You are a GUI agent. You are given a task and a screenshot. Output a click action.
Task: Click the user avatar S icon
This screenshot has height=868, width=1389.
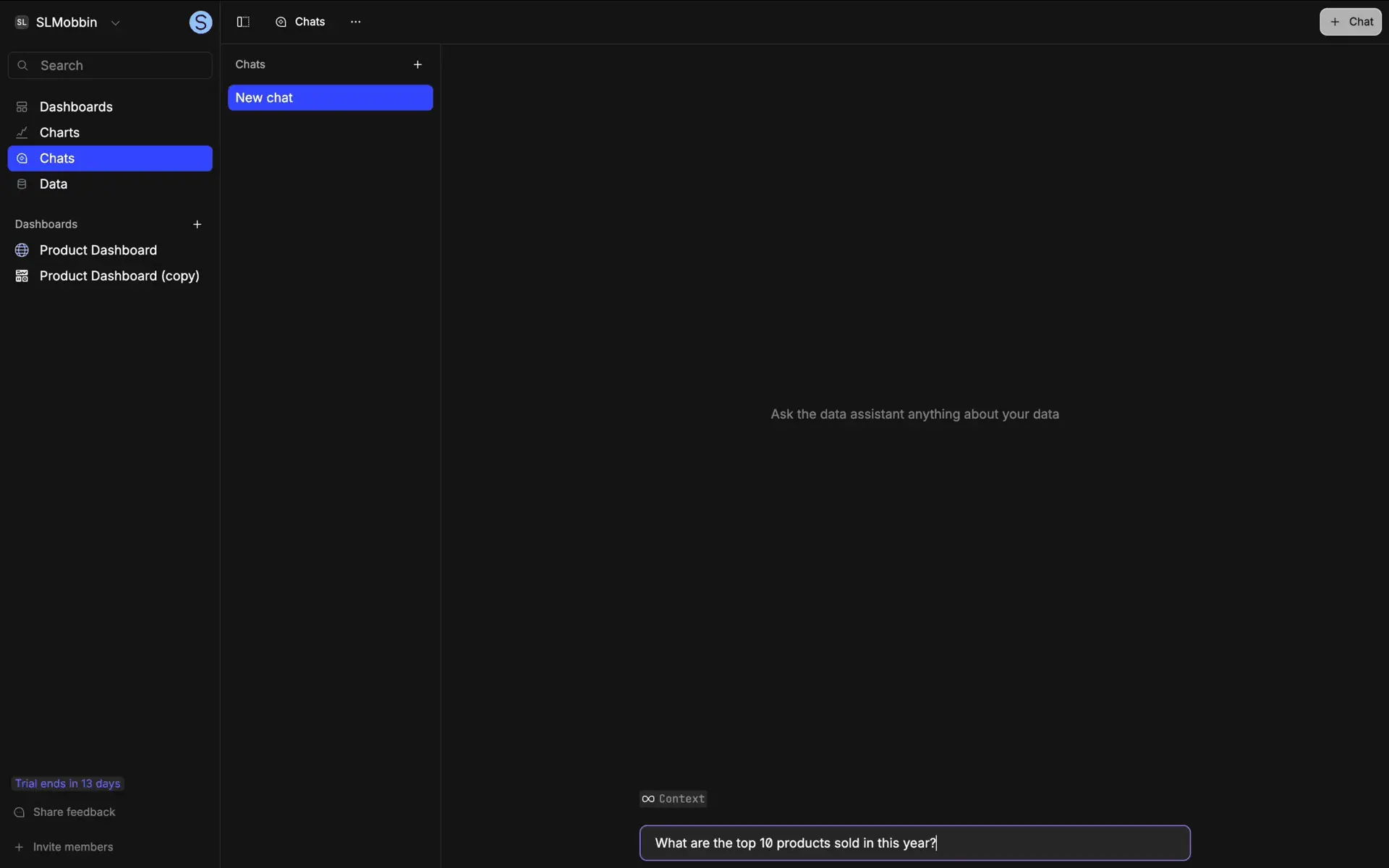200,22
